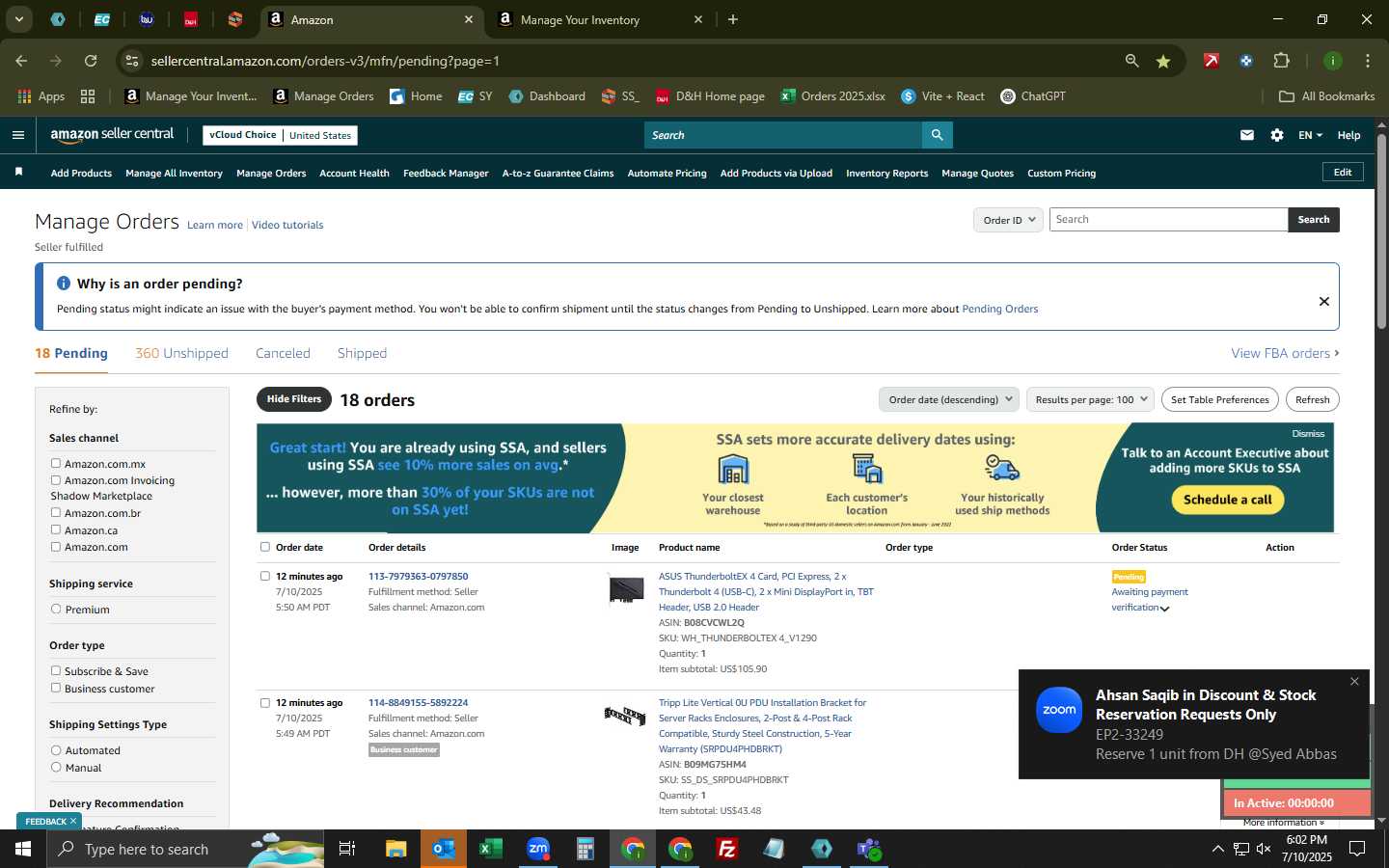This screenshot has height=868, width=1389.
Task: Open Outlook from the taskbar
Action: [444, 849]
